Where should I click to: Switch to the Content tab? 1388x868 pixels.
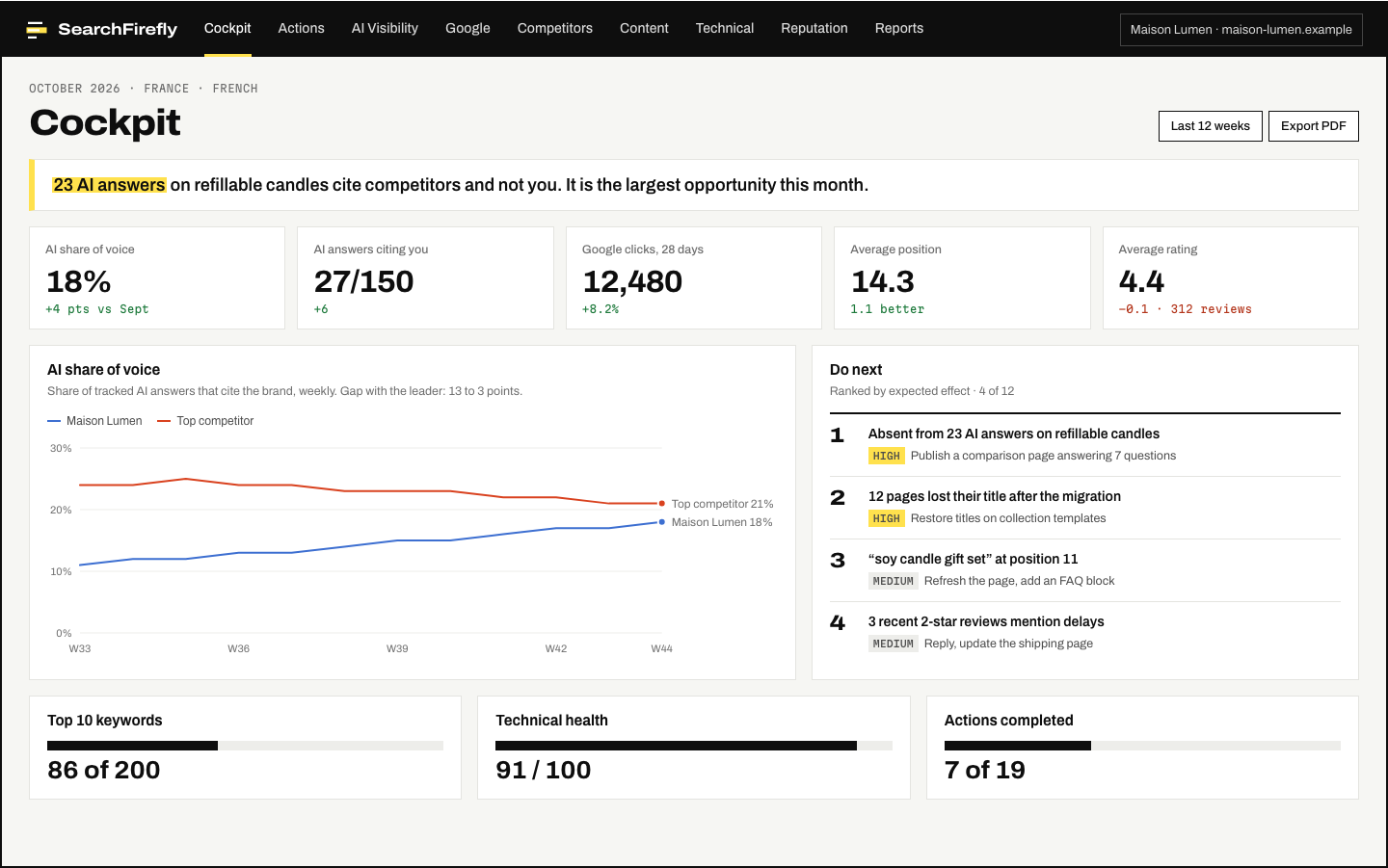tap(644, 28)
